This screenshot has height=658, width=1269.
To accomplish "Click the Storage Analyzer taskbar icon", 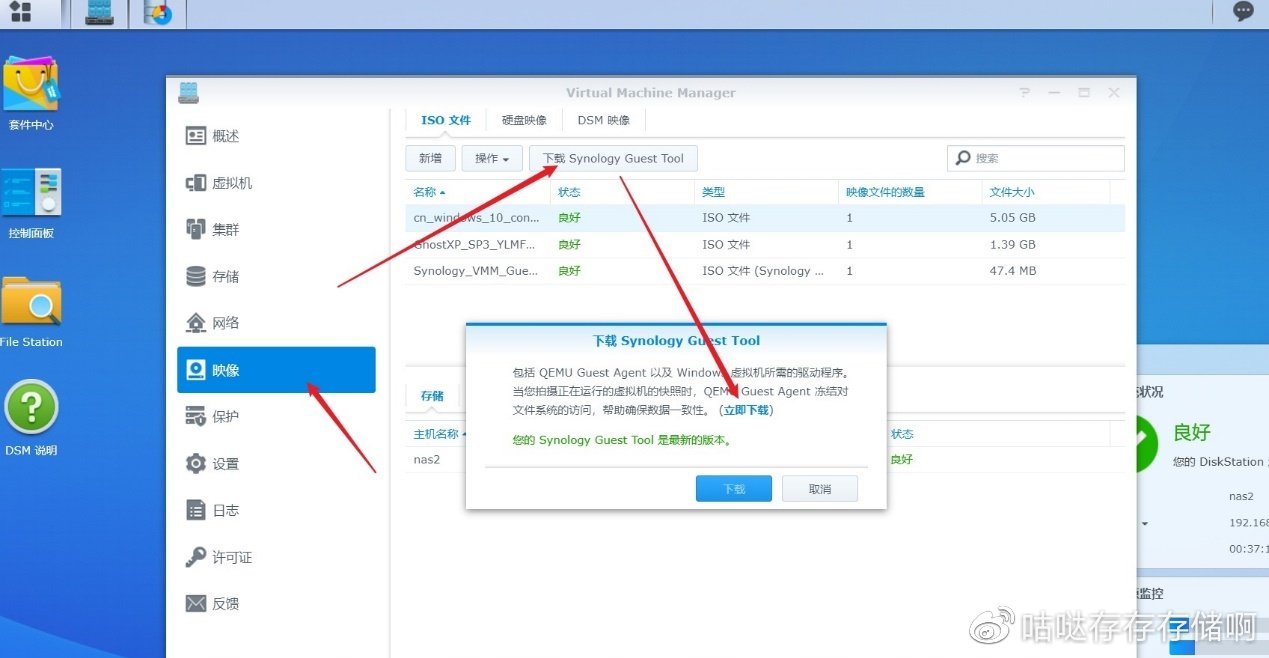I will point(158,13).
